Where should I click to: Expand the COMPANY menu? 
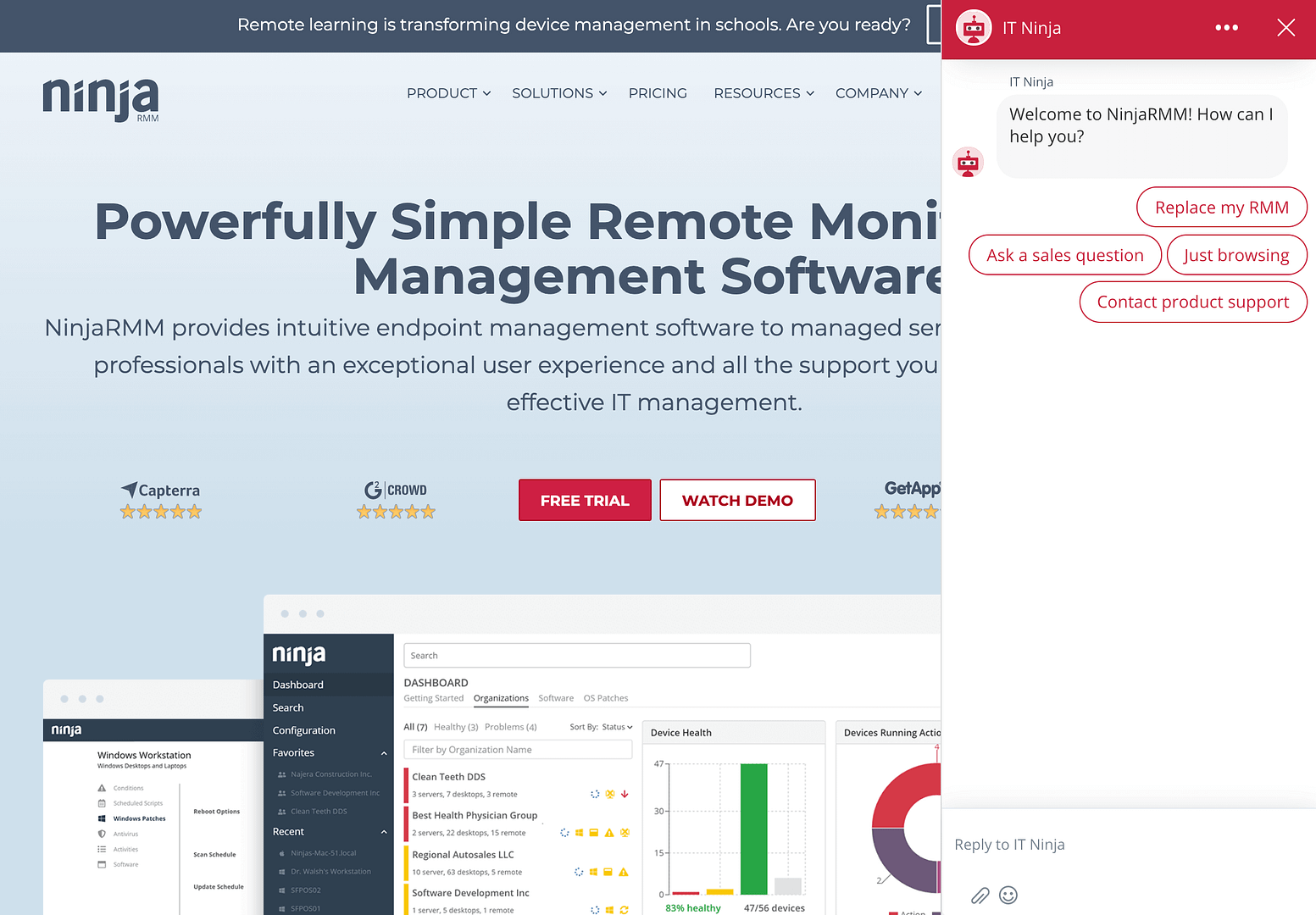point(878,93)
